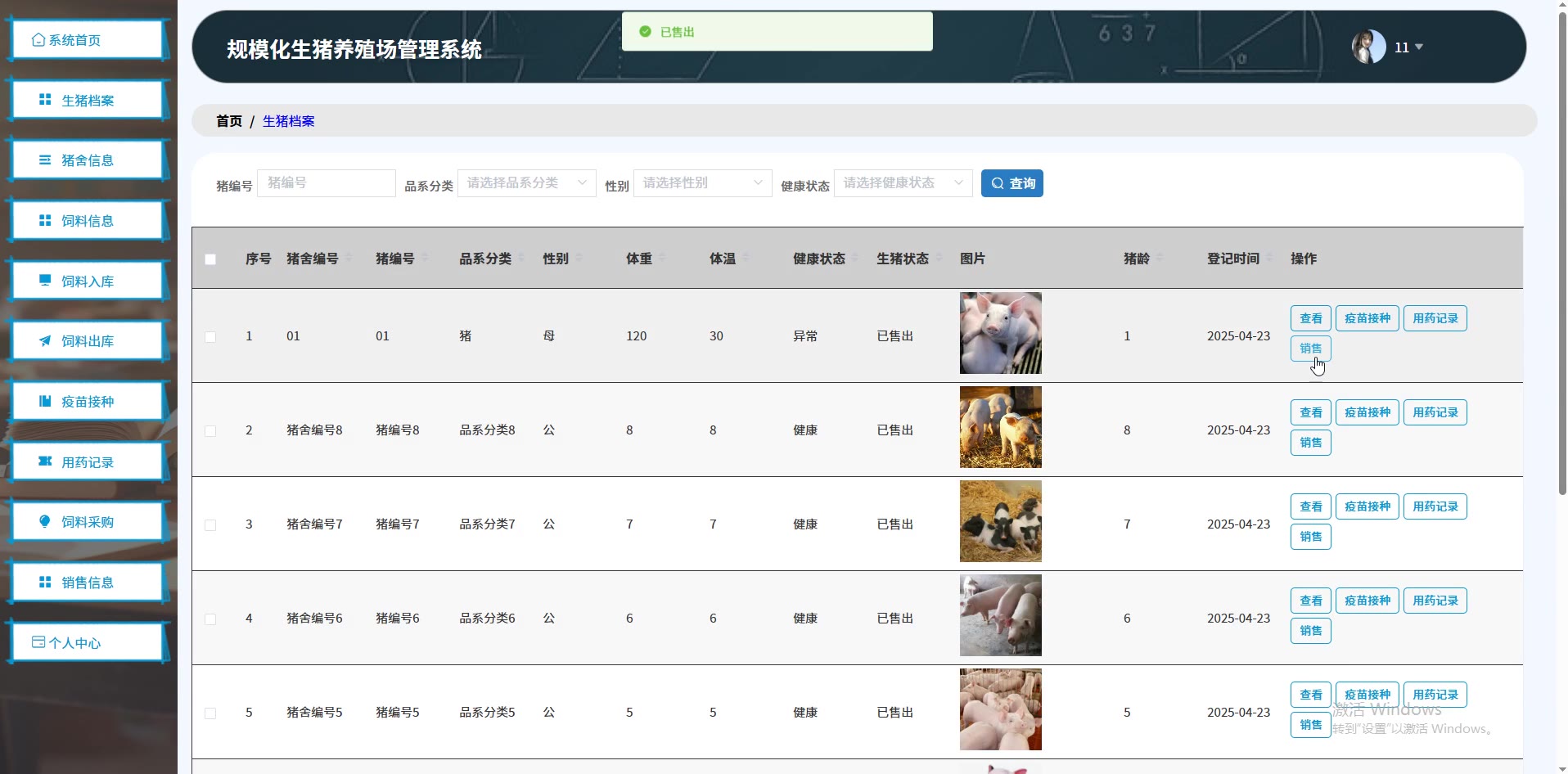The width and height of the screenshot is (1568, 774).
Task: Sort table by 品系分类 column arrows
Action: [520, 259]
